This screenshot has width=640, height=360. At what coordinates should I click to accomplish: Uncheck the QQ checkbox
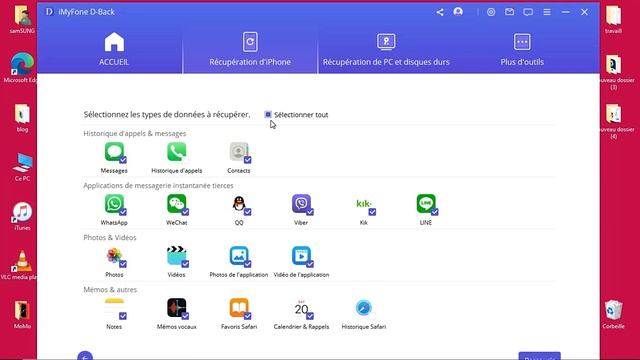tap(247, 212)
